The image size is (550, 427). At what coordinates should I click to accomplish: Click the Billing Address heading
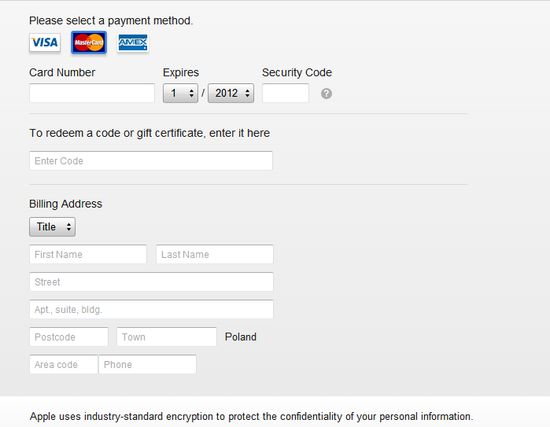[66, 204]
